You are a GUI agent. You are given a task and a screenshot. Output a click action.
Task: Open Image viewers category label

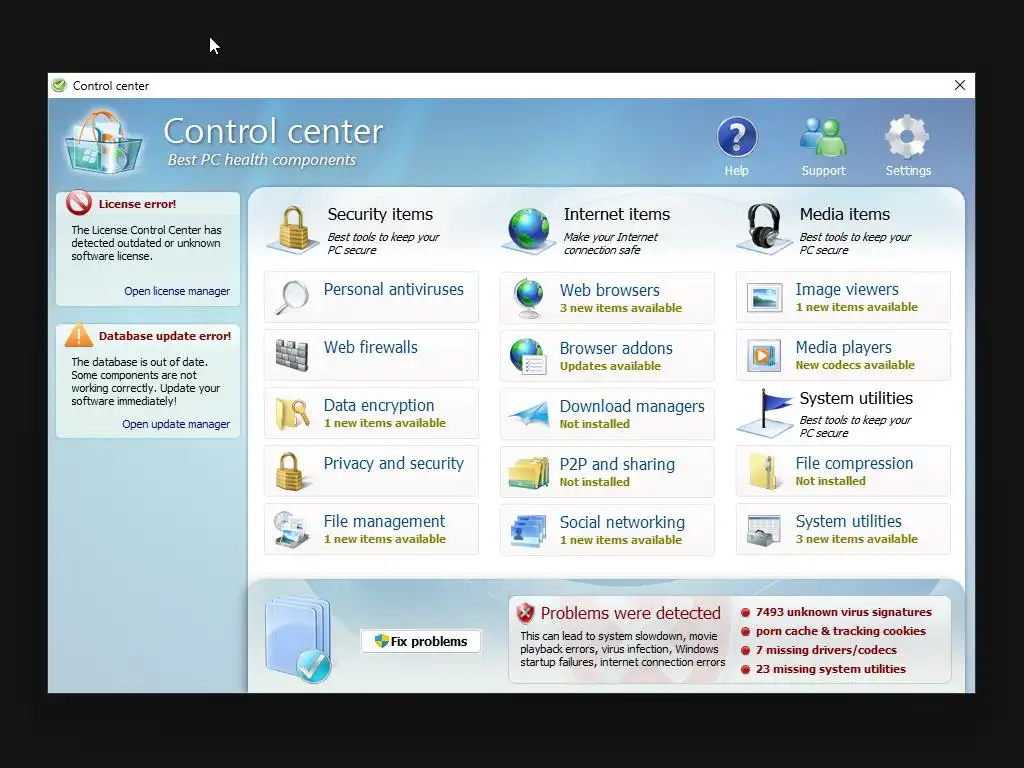coord(847,289)
